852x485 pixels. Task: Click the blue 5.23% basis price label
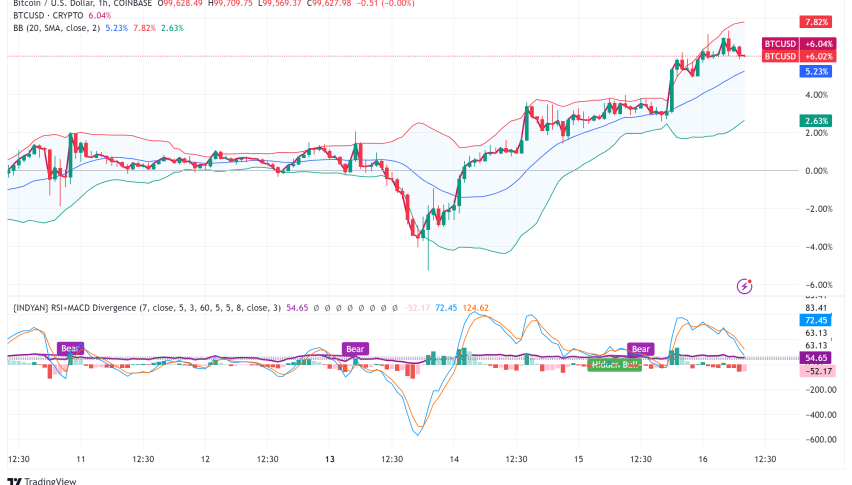pyautogui.click(x=816, y=71)
